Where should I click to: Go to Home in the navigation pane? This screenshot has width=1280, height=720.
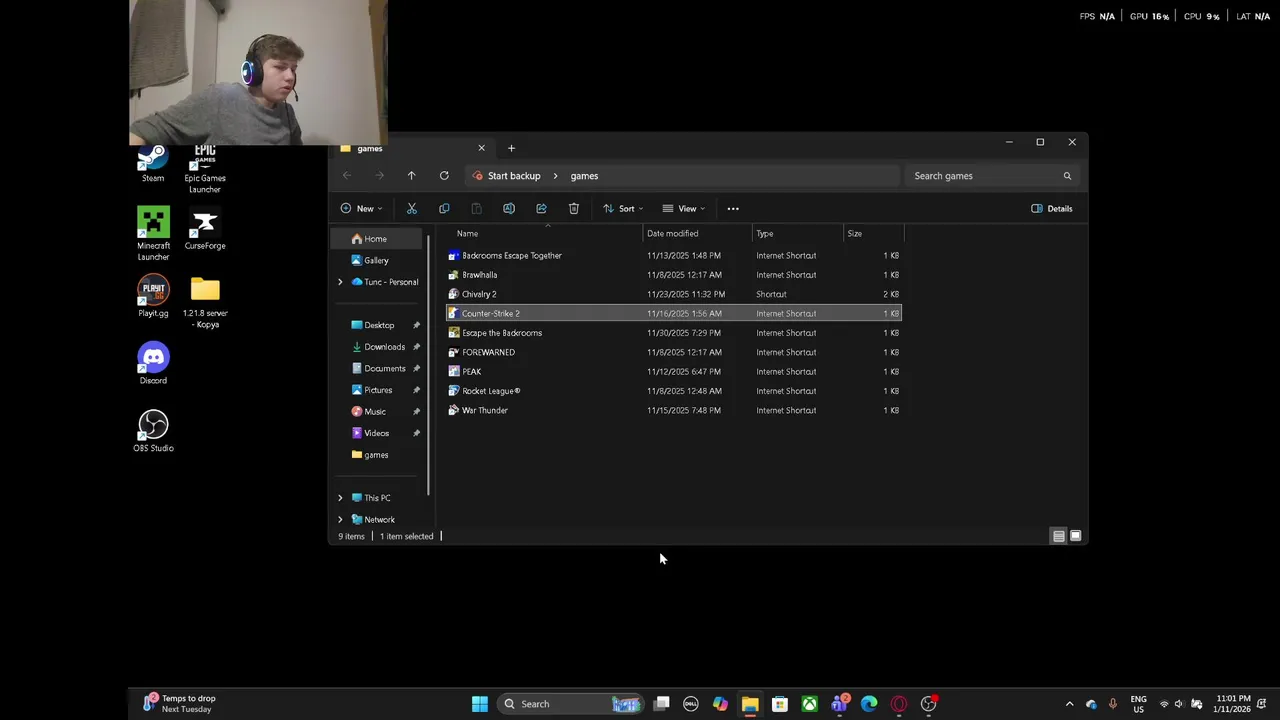click(378, 239)
